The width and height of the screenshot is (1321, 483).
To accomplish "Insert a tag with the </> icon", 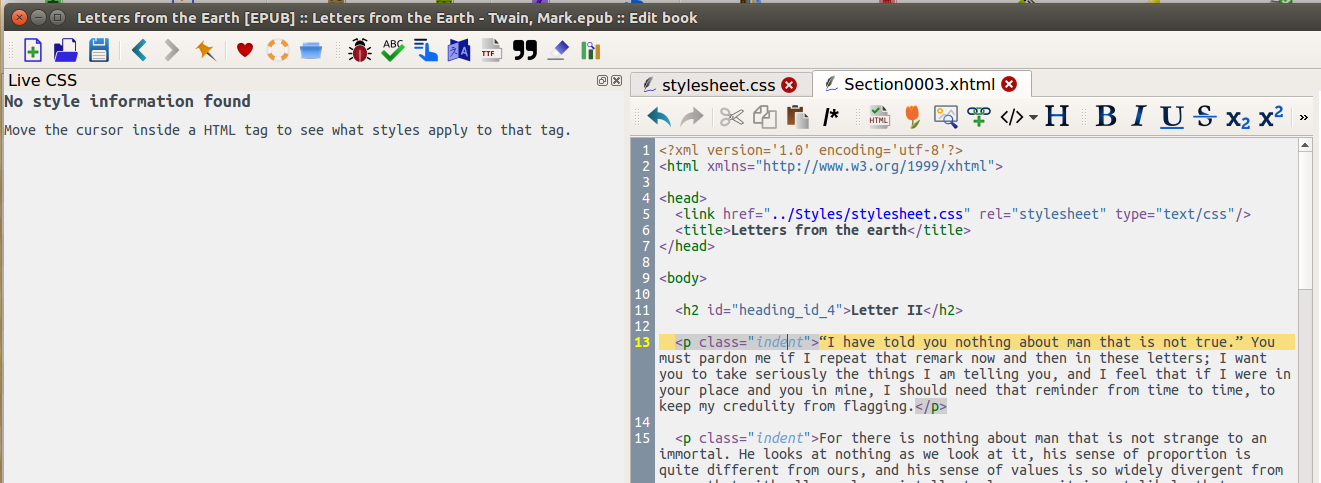I will tap(1012, 117).
